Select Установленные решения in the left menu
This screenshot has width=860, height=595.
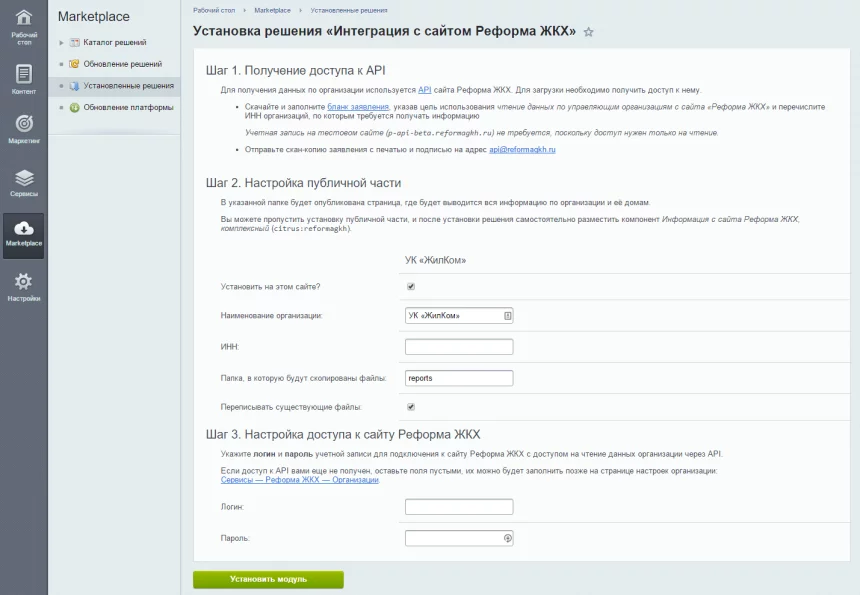[x=128, y=86]
